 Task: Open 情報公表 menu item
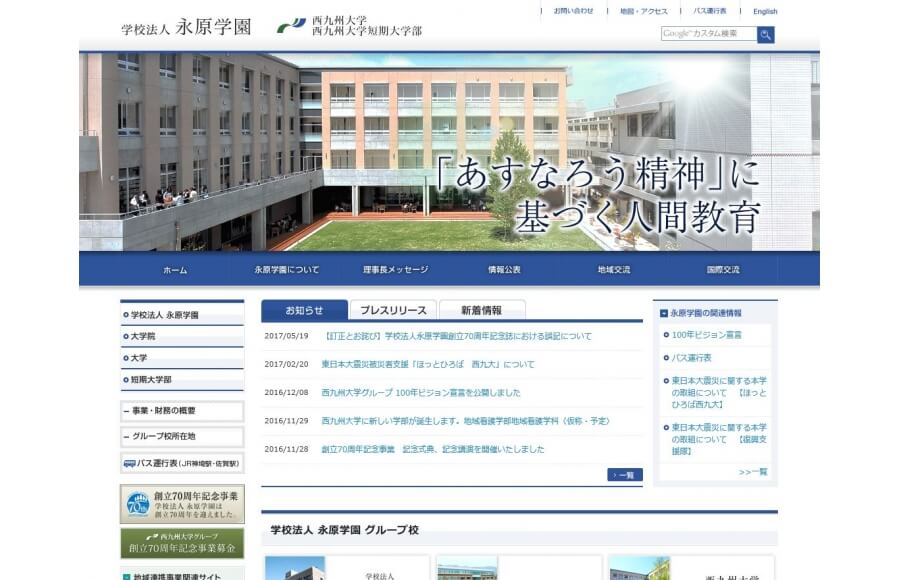(x=505, y=269)
